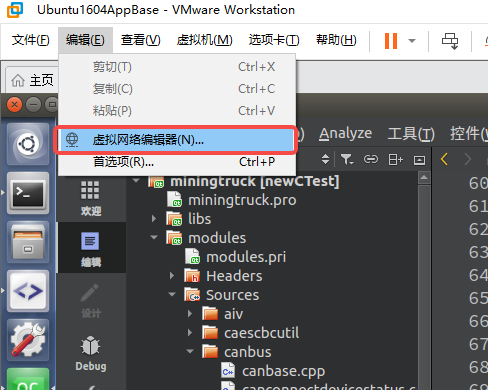This screenshot has height=390, width=488.
Task: Collapse the miningtruck [newCTest] project node
Action: [x=136, y=181]
